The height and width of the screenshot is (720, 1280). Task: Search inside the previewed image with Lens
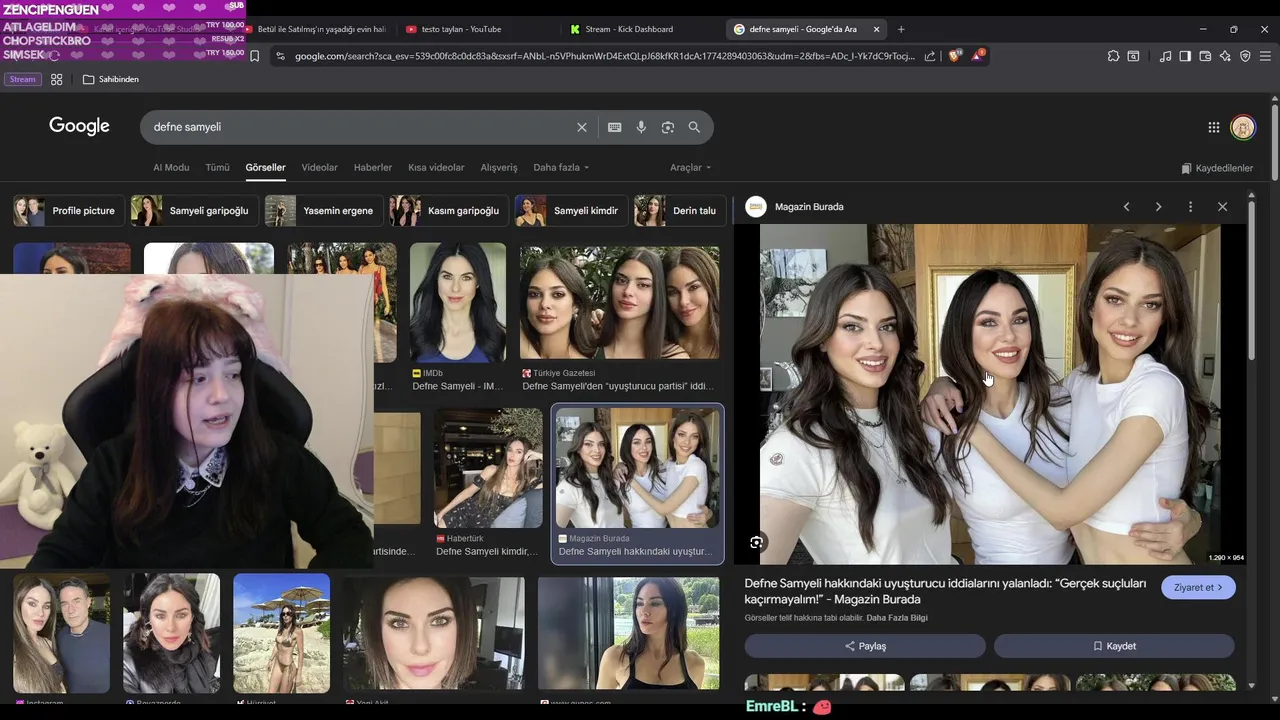coord(757,542)
